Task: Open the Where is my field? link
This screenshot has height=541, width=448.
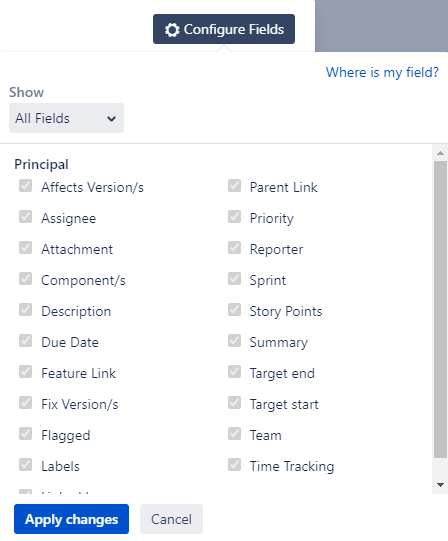Action: coord(382,72)
